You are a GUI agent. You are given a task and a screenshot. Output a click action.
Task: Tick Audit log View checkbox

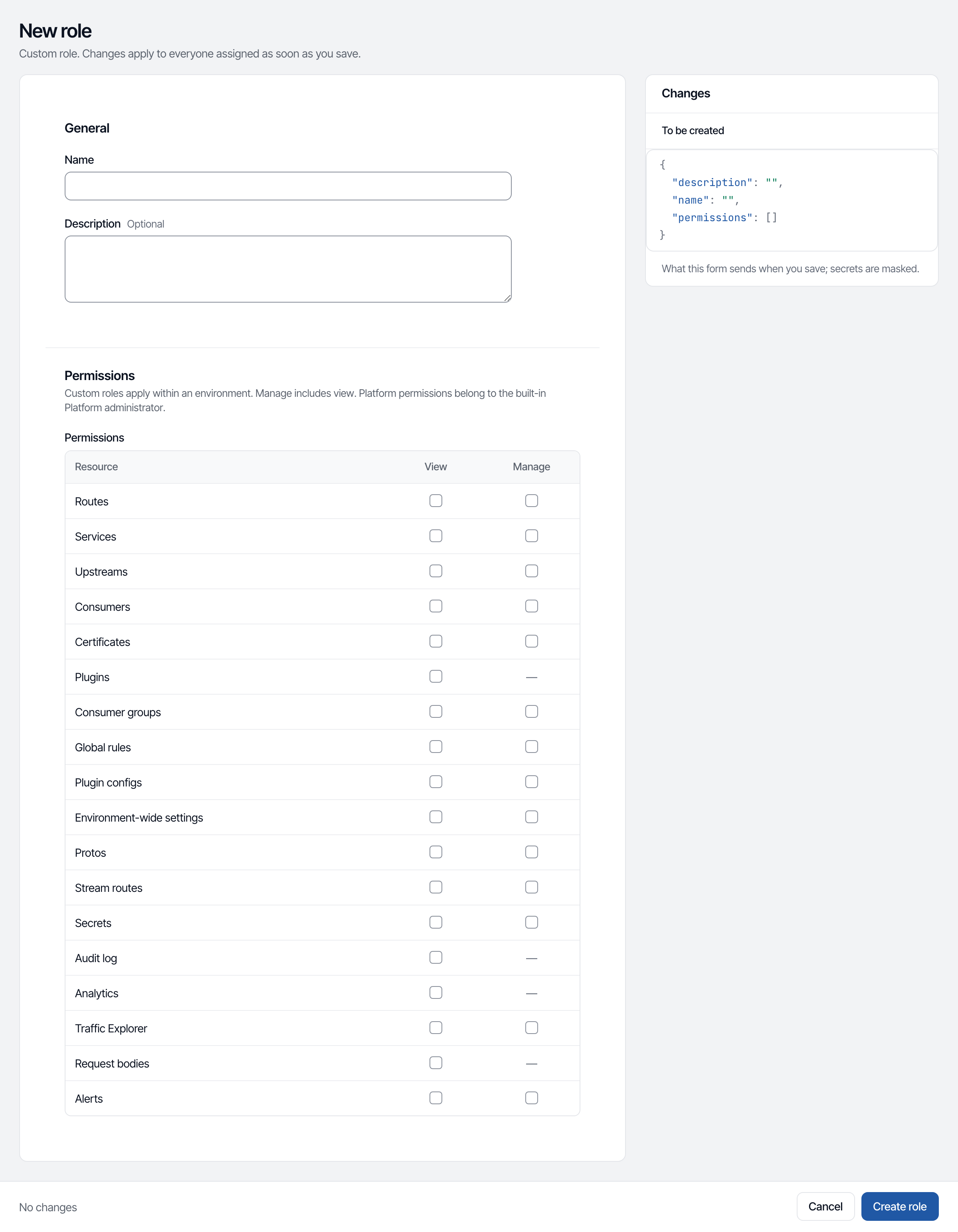435,957
